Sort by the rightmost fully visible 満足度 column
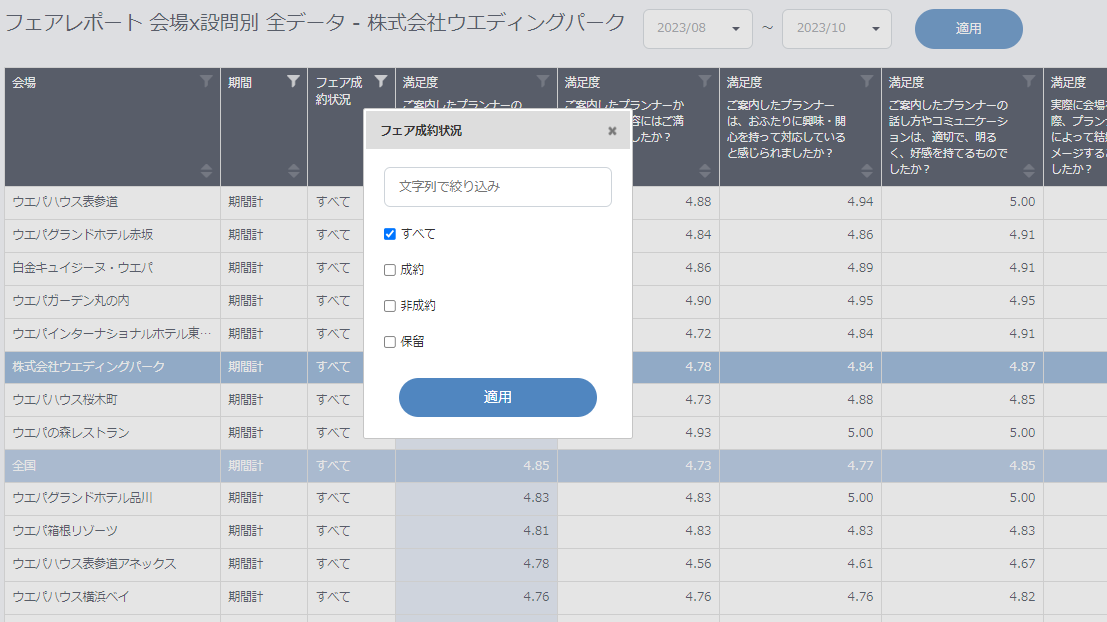The width and height of the screenshot is (1107, 622). pyautogui.click(x=1029, y=170)
